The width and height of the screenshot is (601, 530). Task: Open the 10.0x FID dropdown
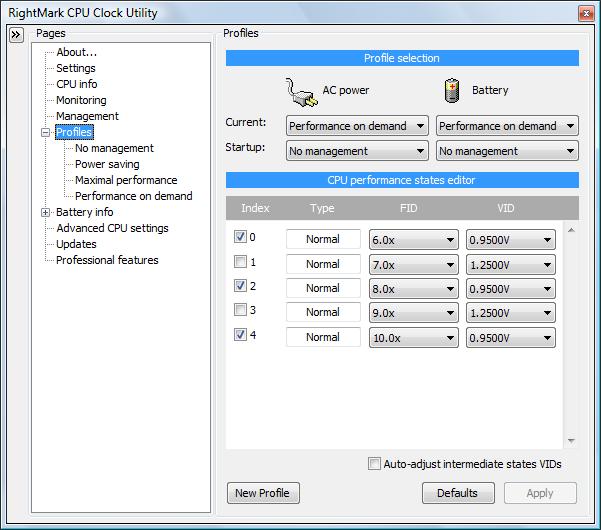click(414, 338)
